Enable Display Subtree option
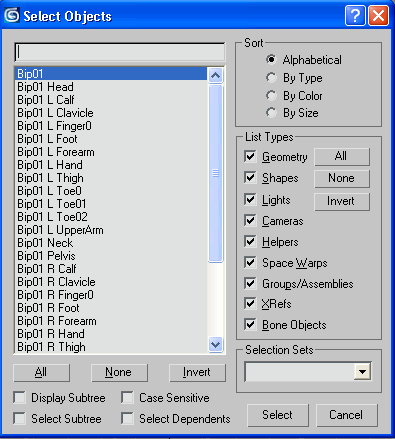 pyautogui.click(x=19, y=398)
